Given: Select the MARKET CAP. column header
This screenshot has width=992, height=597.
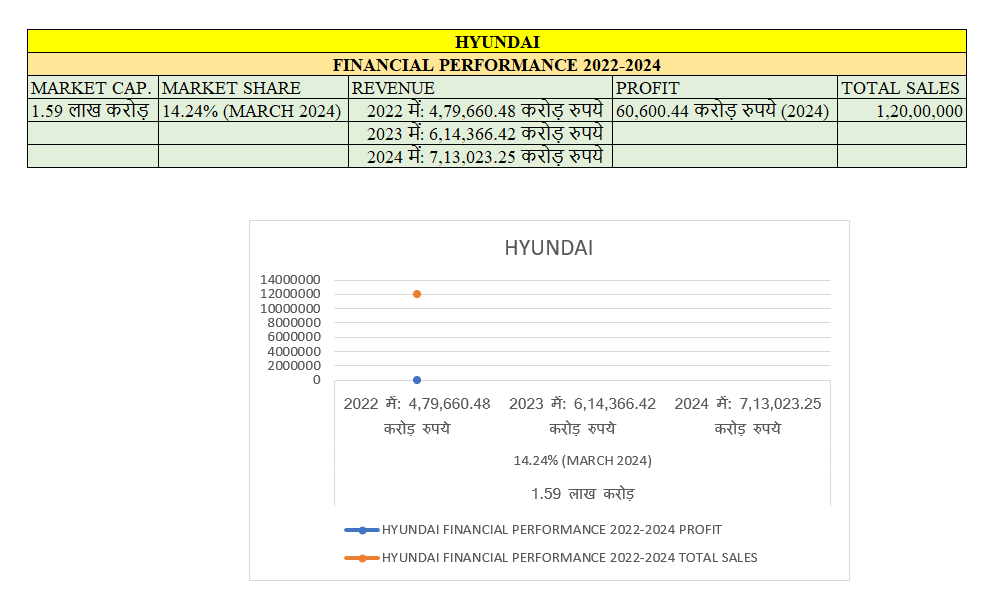Looking at the screenshot, I should click(x=93, y=87).
